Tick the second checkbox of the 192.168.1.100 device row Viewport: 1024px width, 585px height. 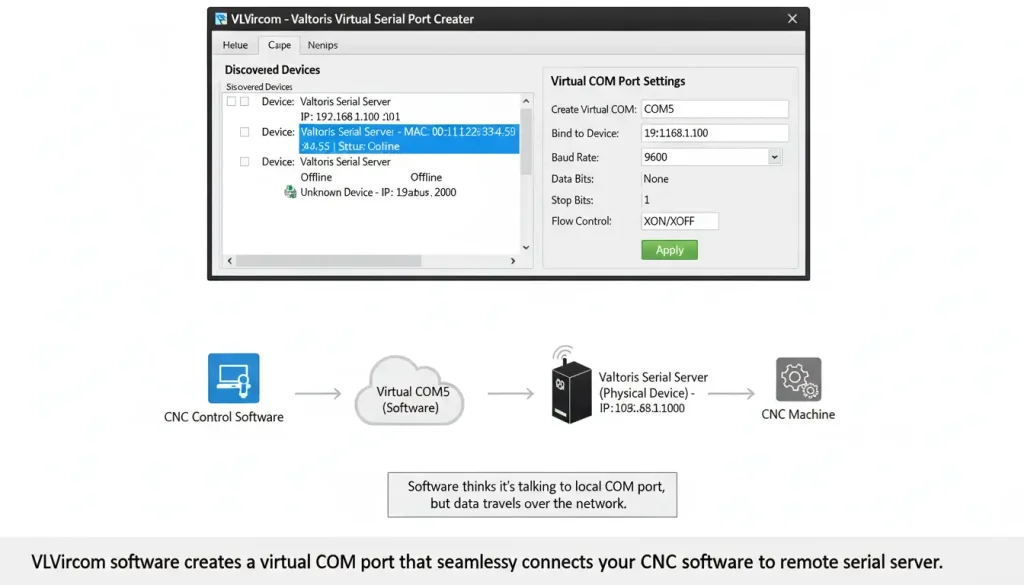coord(244,101)
